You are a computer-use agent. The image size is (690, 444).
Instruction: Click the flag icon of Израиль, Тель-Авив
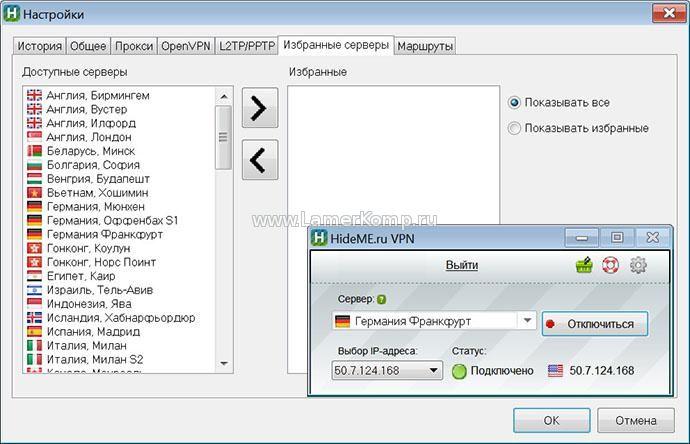click(x=34, y=290)
